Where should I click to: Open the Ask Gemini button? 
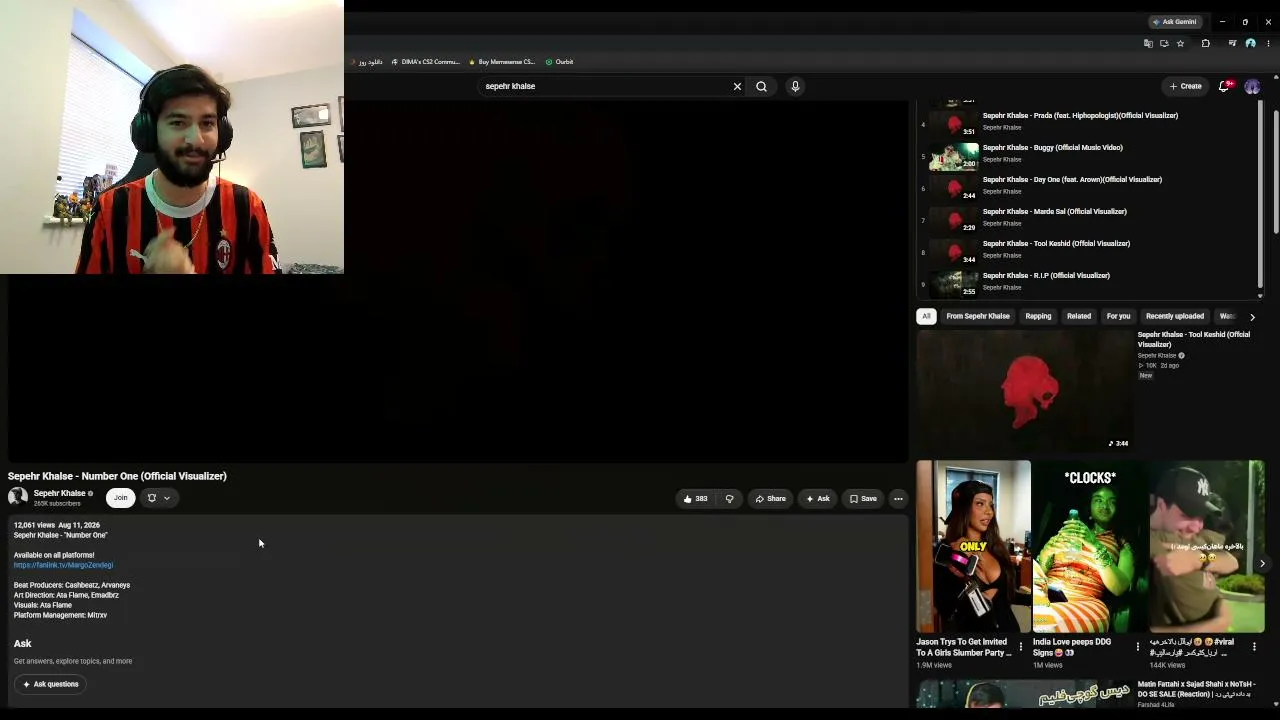[x=1175, y=22]
